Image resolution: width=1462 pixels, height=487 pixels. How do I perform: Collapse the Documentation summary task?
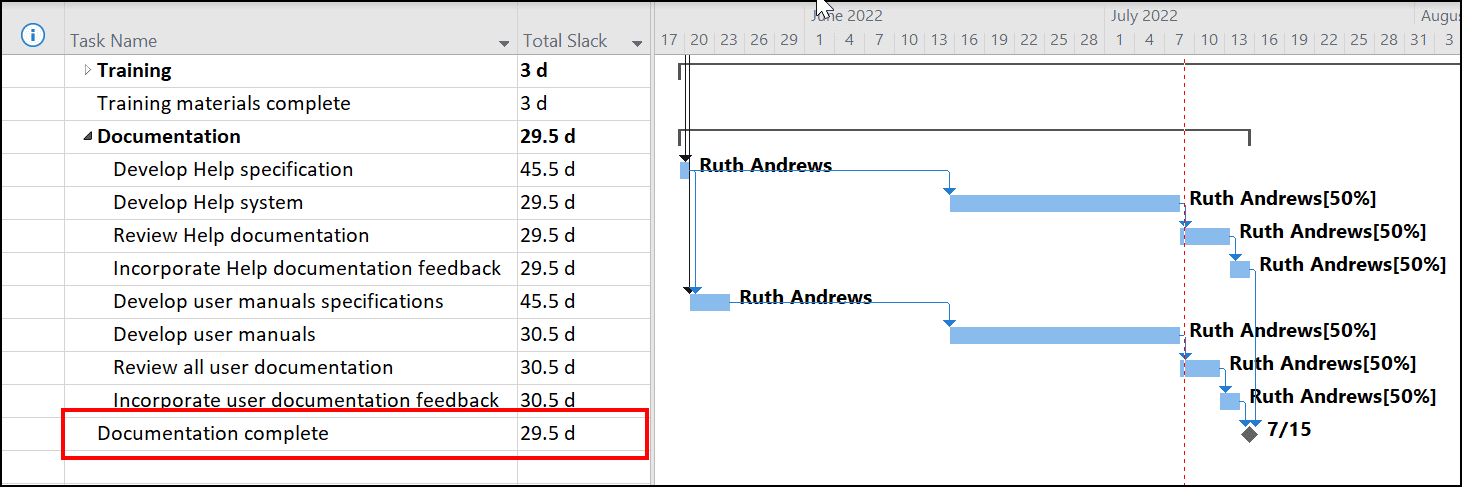coord(87,137)
